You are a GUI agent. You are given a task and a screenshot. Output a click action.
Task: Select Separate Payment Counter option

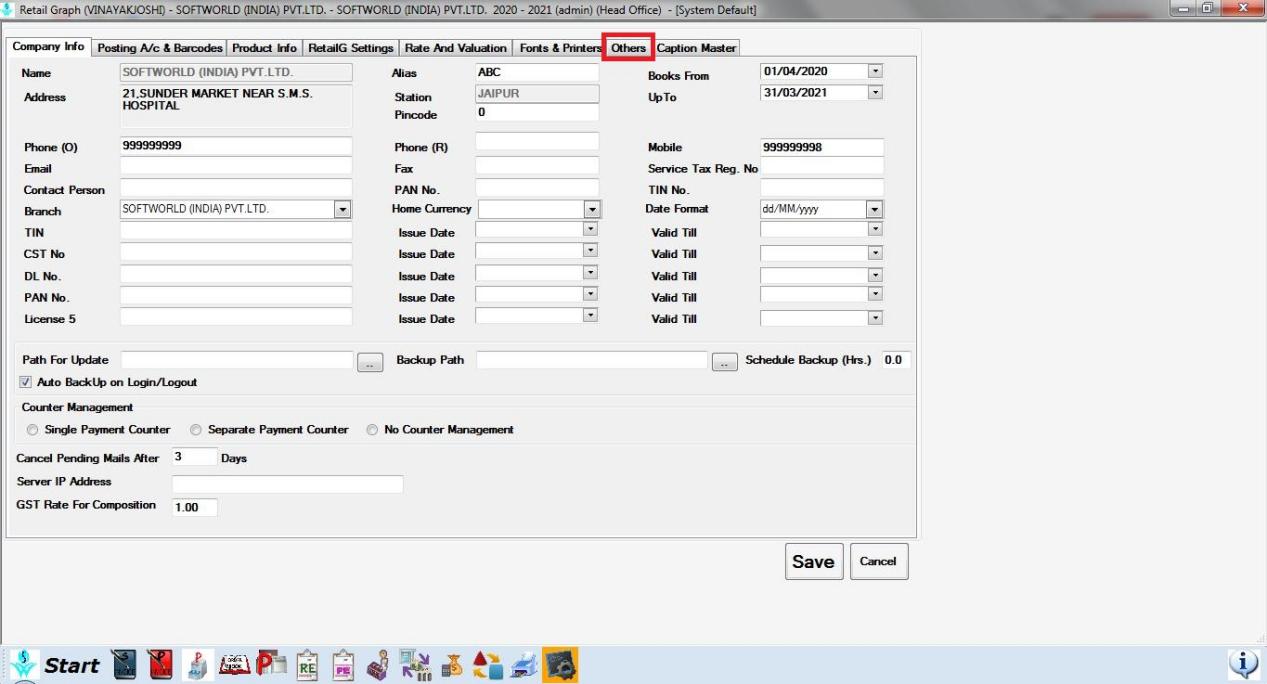[x=197, y=430]
